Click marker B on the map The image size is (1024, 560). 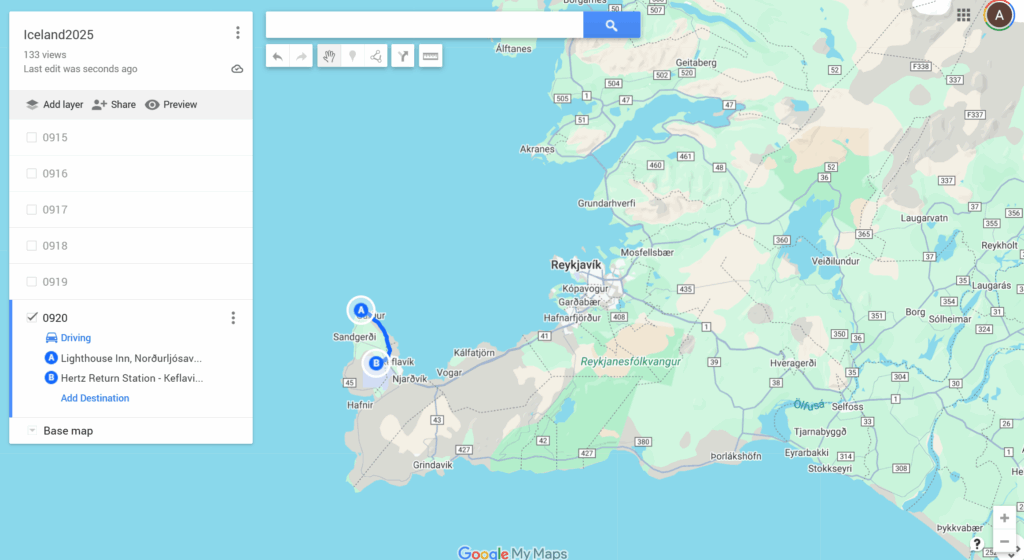pyautogui.click(x=376, y=363)
